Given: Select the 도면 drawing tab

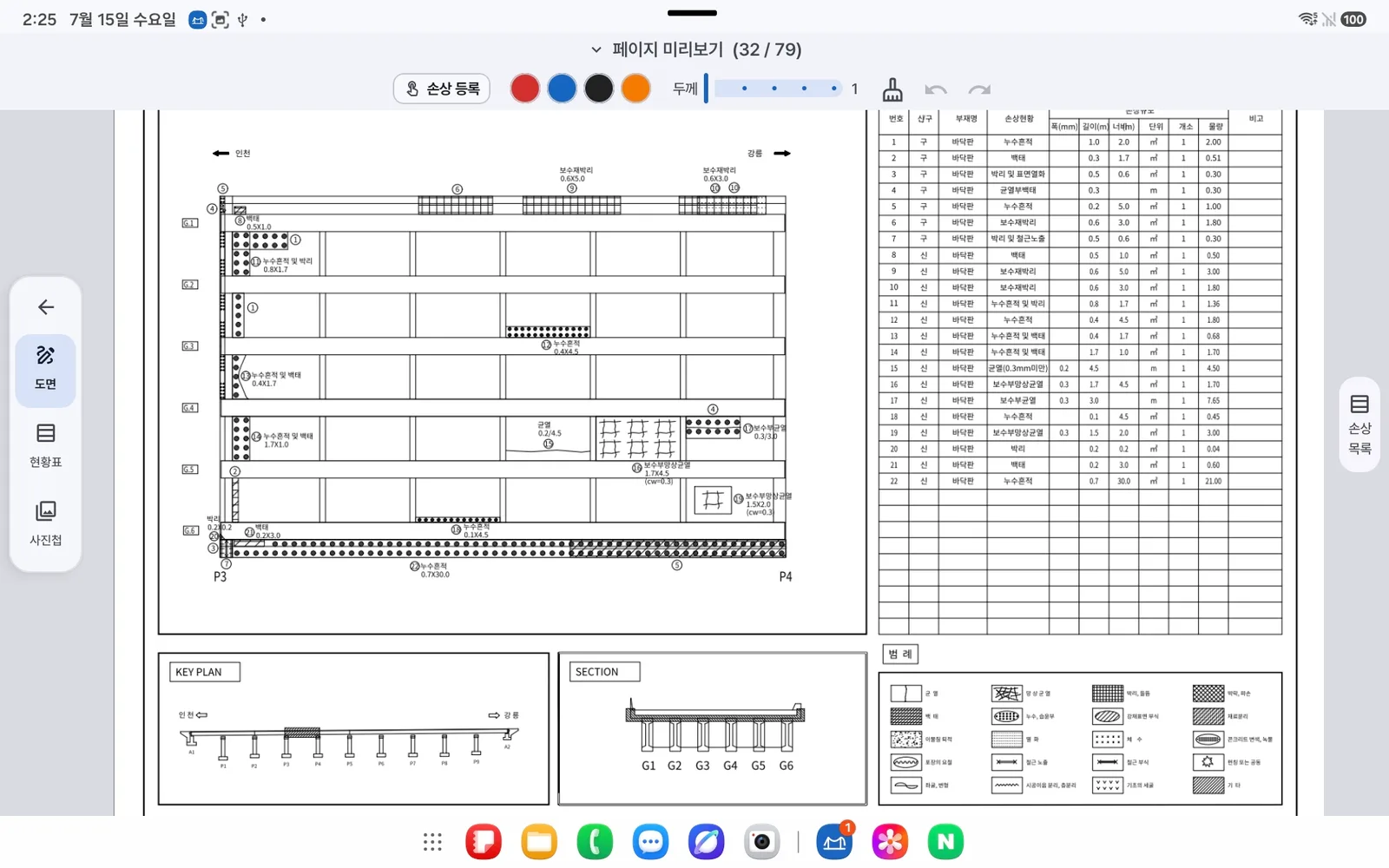Looking at the screenshot, I should 46,370.
